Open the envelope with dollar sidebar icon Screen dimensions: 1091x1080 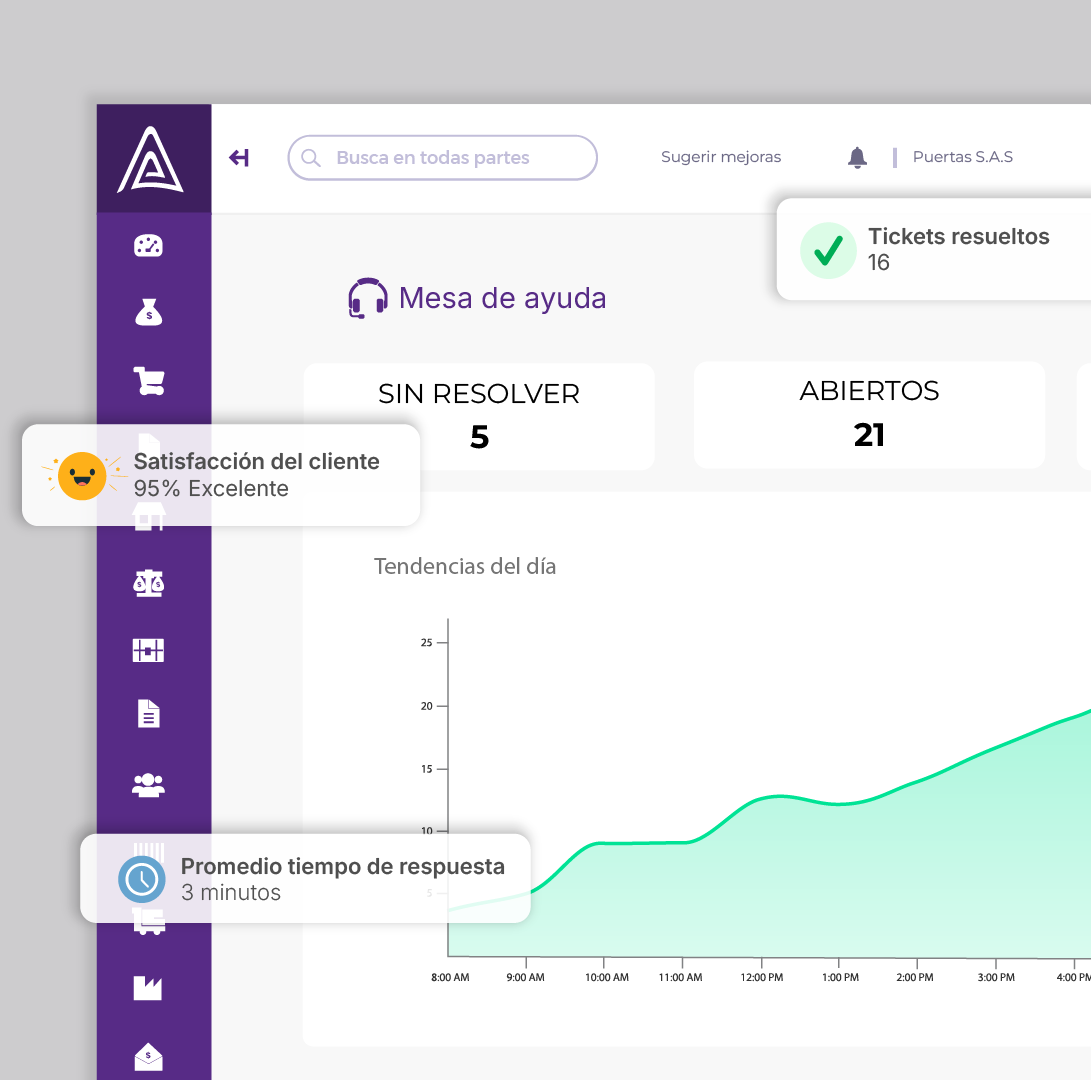point(148,1056)
